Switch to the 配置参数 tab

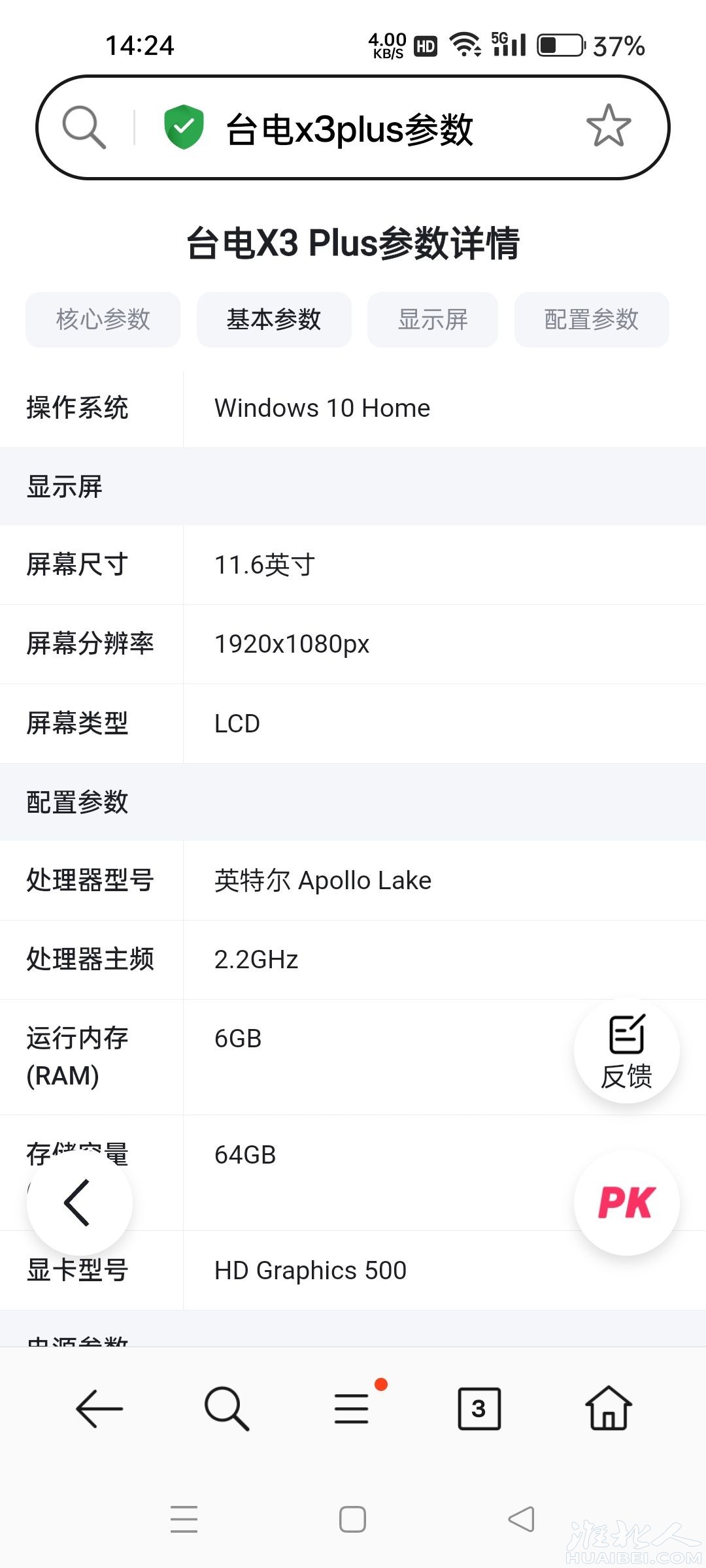[x=592, y=319]
